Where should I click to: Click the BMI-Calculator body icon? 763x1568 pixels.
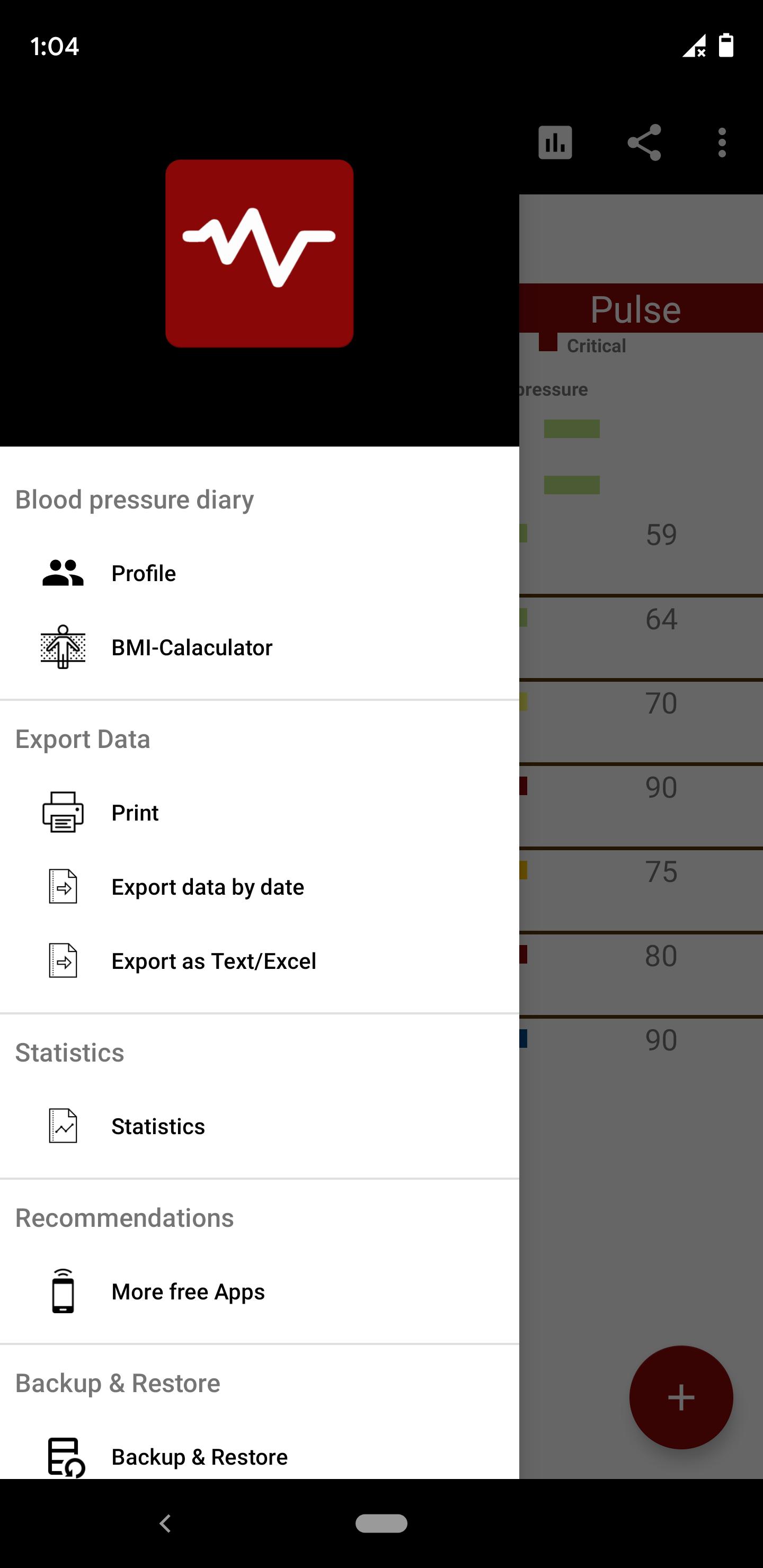63,647
